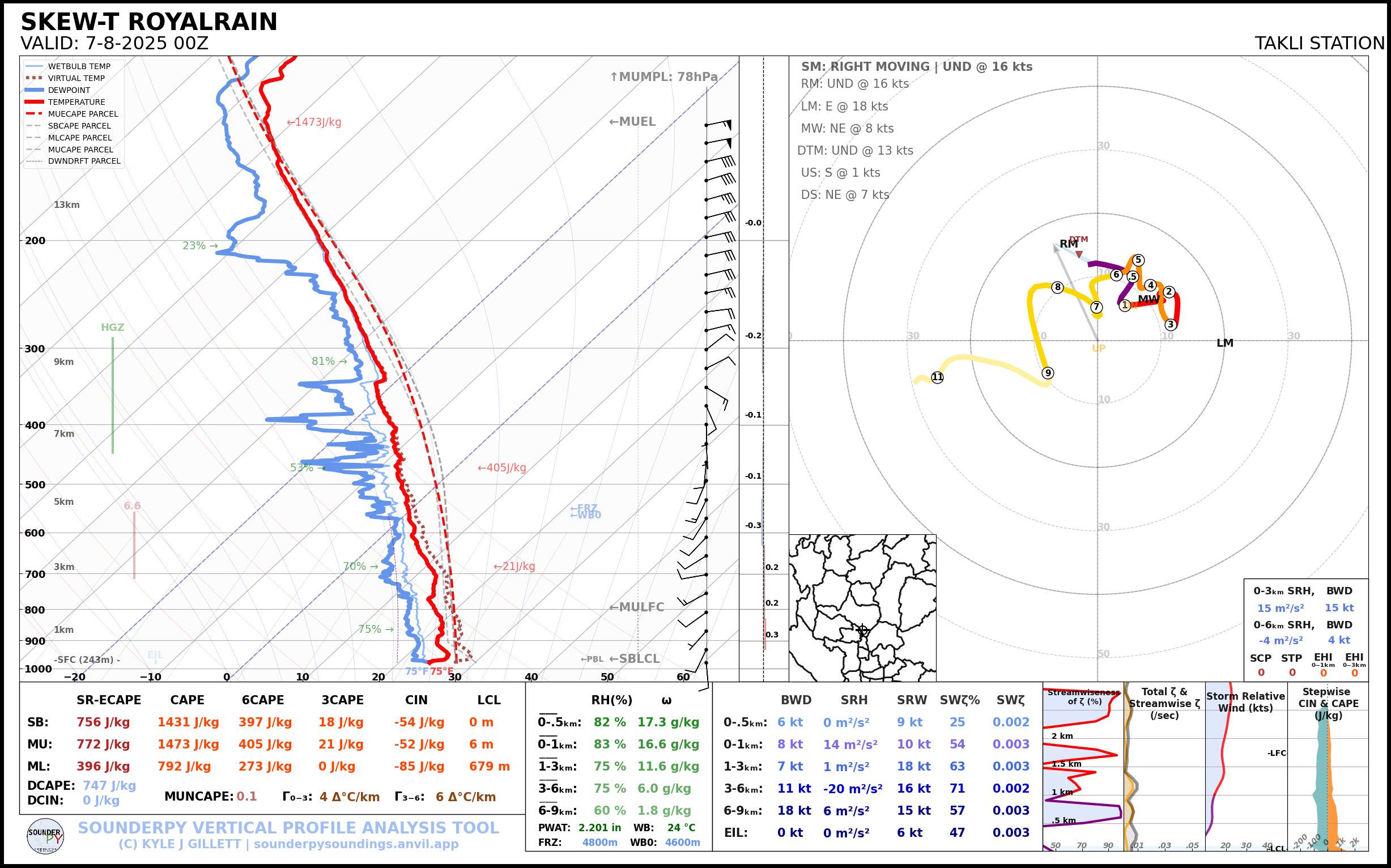Click the 1473J/kg CAPE annotation

click(314, 122)
